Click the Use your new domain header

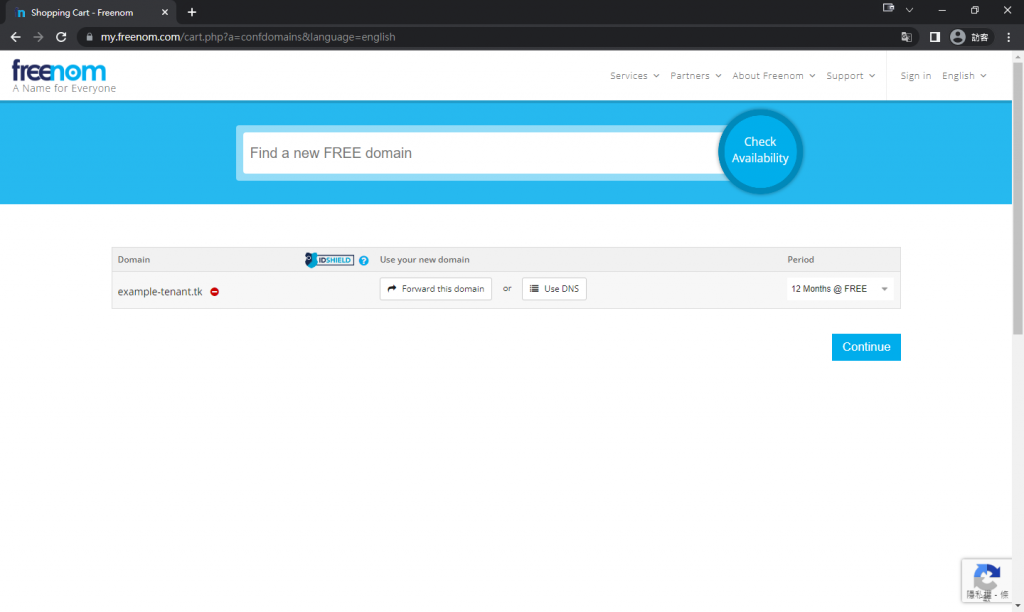click(424, 260)
